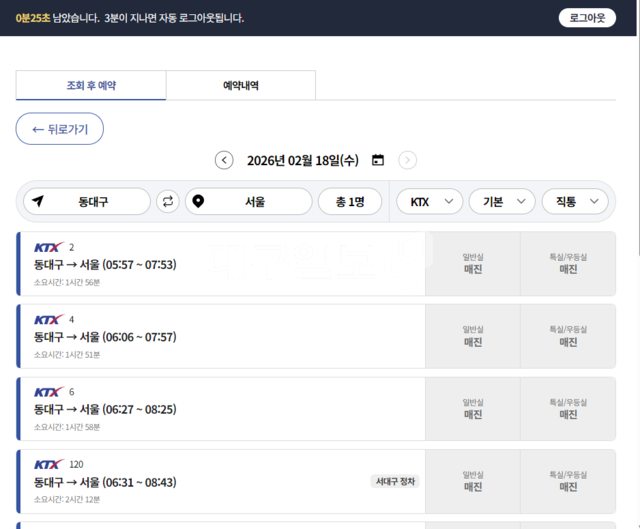Select 특실/우등실 매진 for train 6
Viewport: 640px width, 529px height.
coord(568,409)
